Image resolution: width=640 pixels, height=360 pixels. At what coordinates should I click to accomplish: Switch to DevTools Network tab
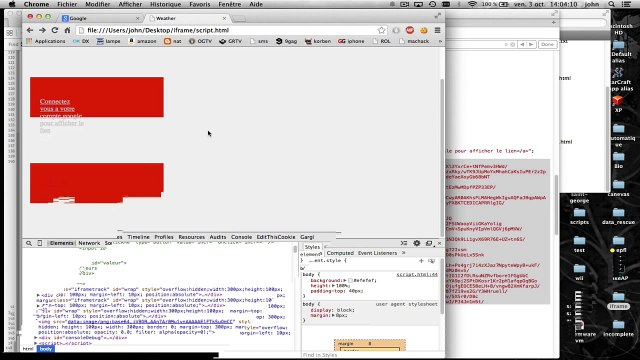pos(89,243)
